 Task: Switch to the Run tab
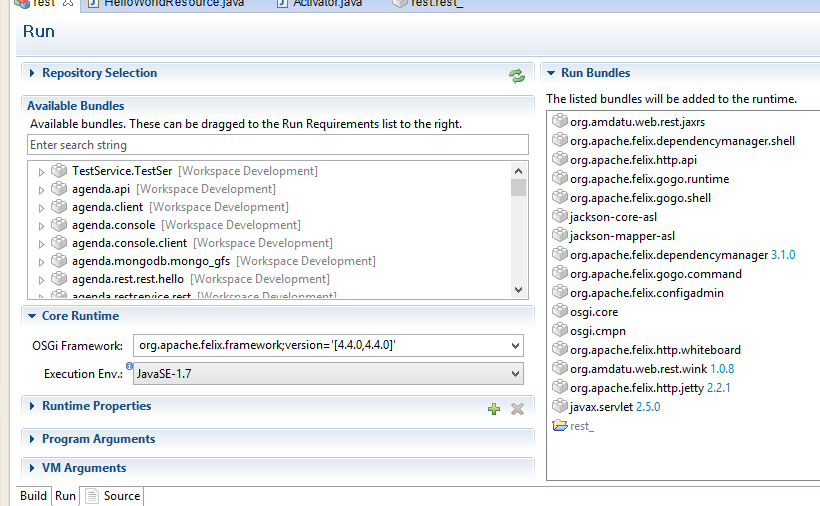(65, 496)
